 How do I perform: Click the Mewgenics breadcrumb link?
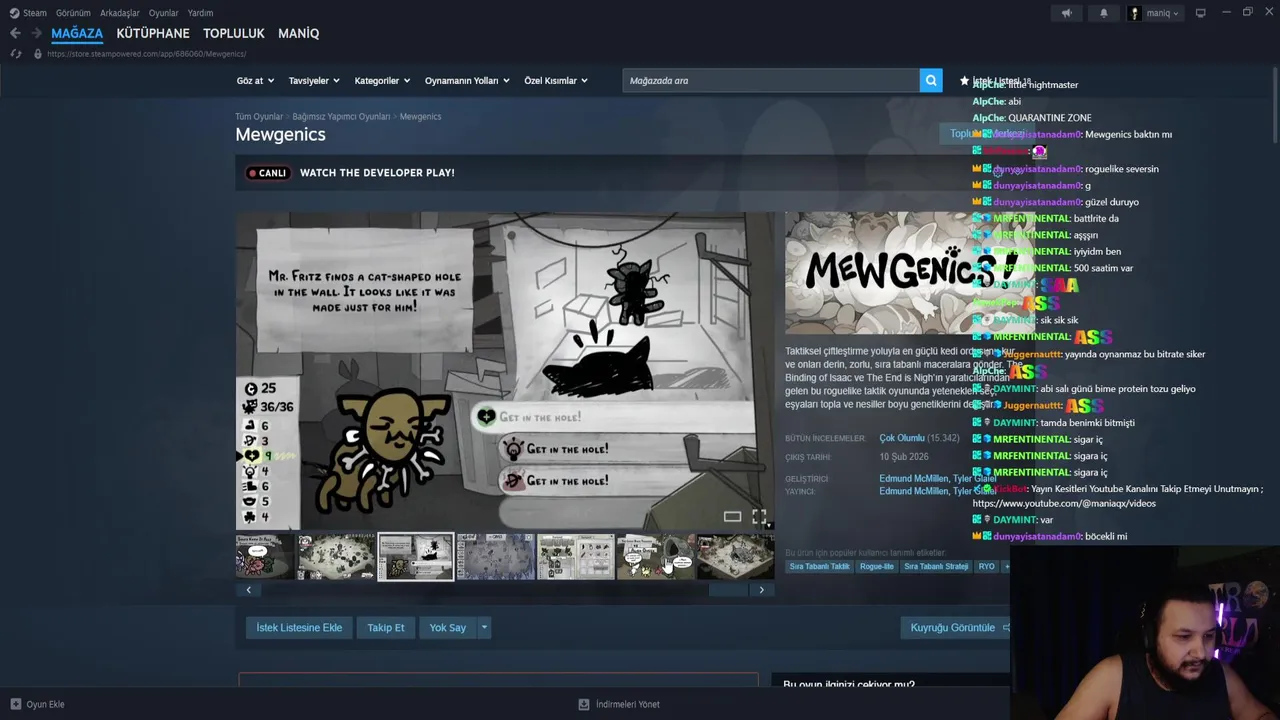pyautogui.click(x=420, y=117)
